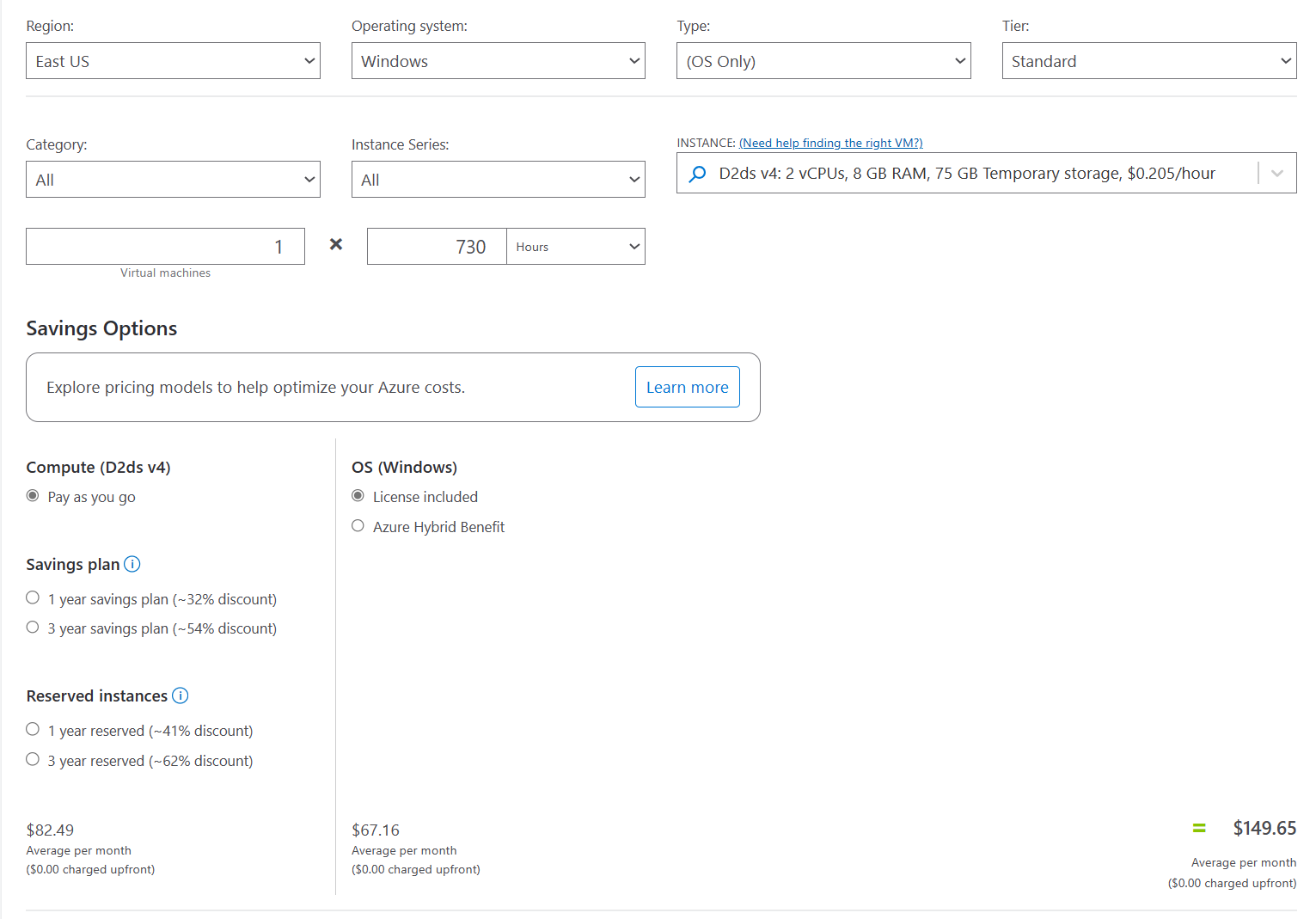This screenshot has width=1316, height=919.
Task: Click the Savings Options heading
Action: tap(101, 328)
